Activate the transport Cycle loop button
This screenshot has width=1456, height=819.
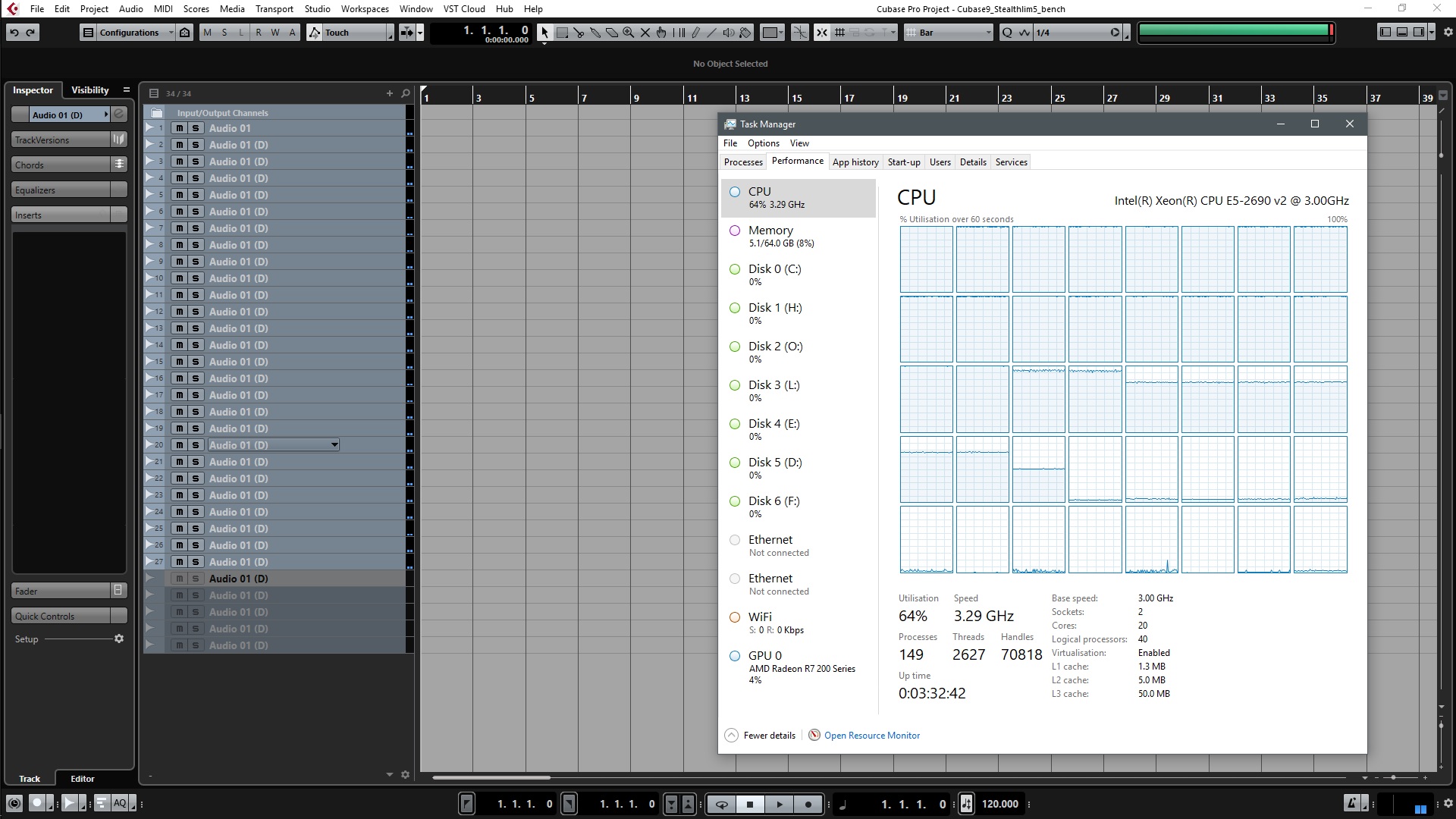(x=721, y=805)
